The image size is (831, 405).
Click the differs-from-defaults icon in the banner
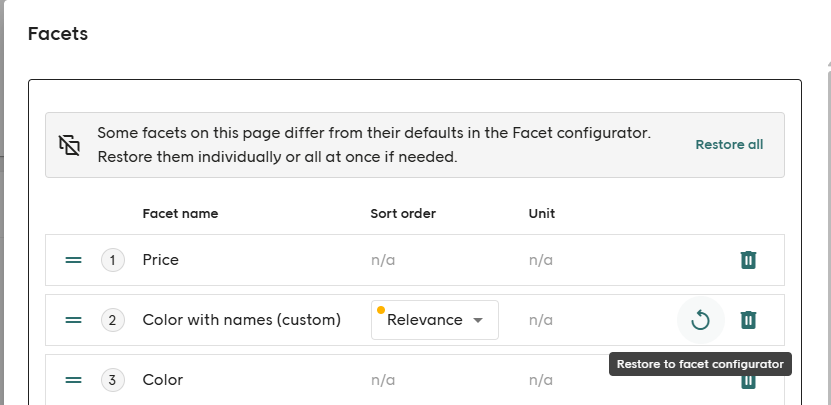pos(70,145)
